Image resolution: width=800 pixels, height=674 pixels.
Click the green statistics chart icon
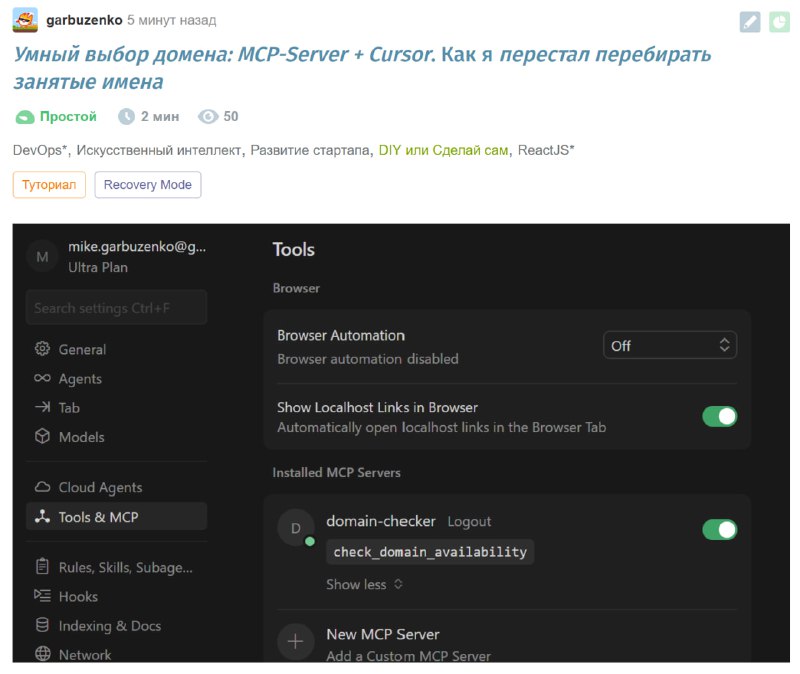779,22
